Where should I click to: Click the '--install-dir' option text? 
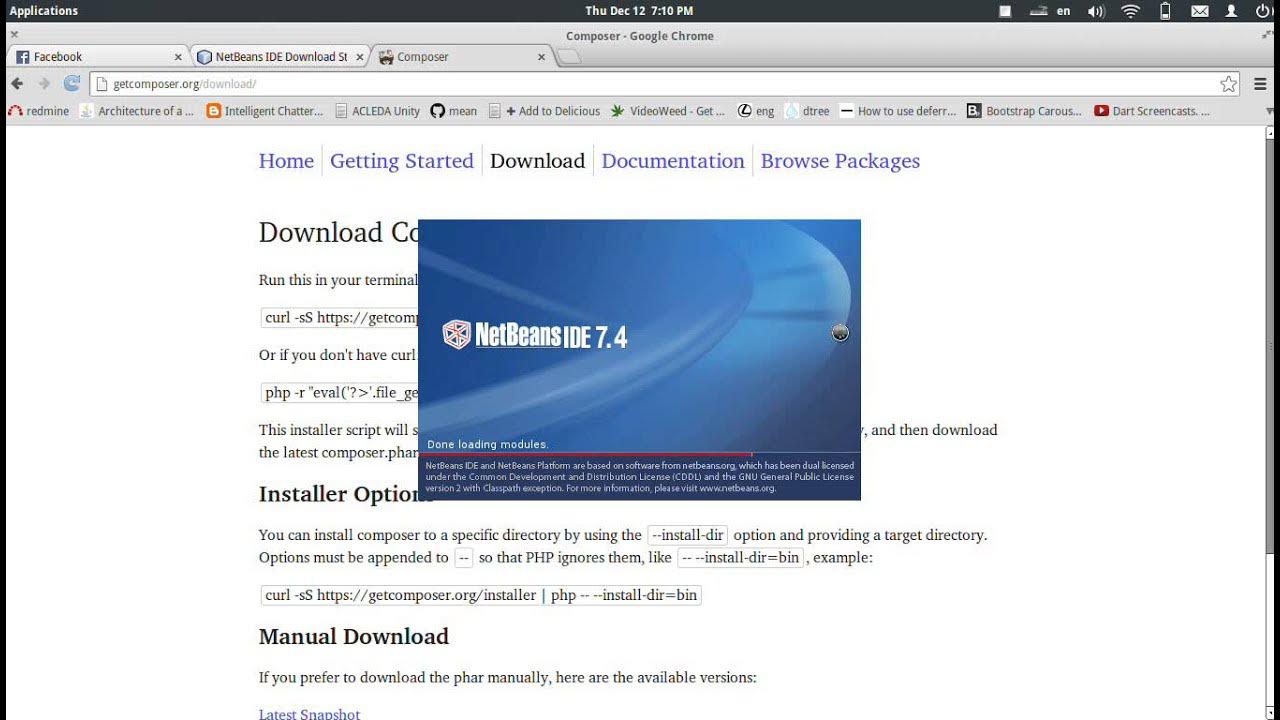click(x=687, y=535)
